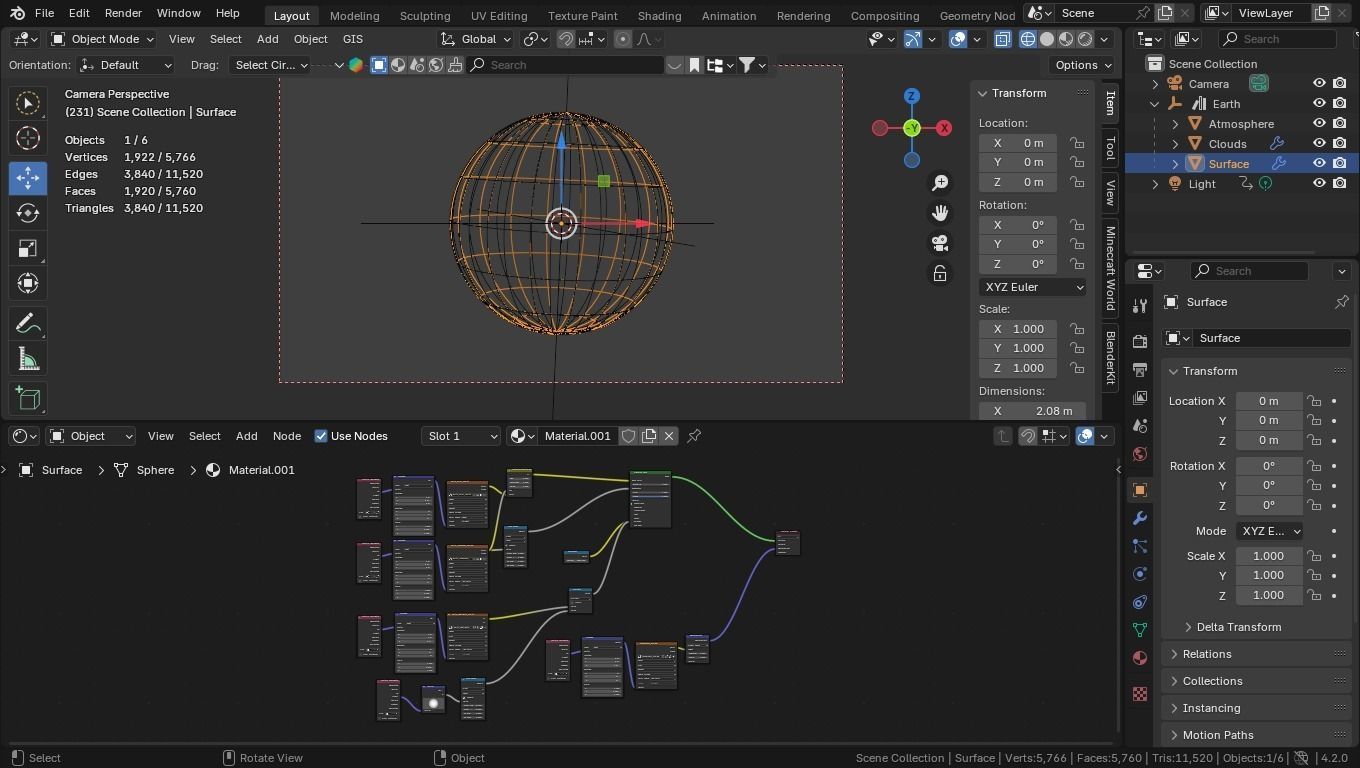Expand the Relations panel
1360x768 pixels.
[x=1207, y=654]
